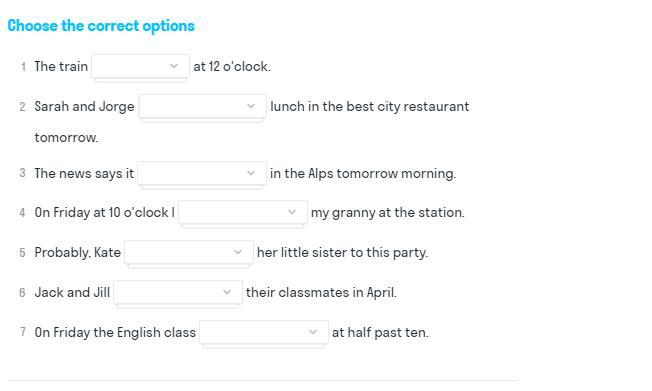
Task: Click the chevron arrow in sentence 7 dropdown
Action: (313, 332)
